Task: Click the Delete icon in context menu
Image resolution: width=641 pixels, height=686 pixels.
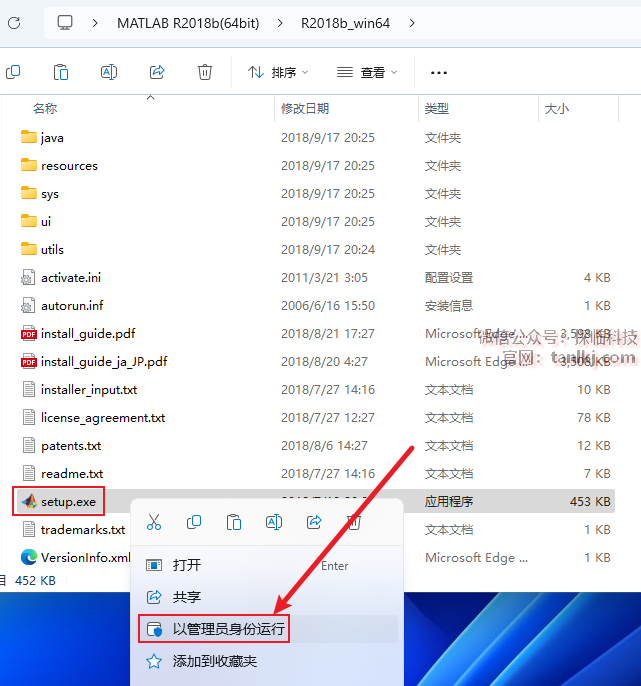Action: click(354, 522)
